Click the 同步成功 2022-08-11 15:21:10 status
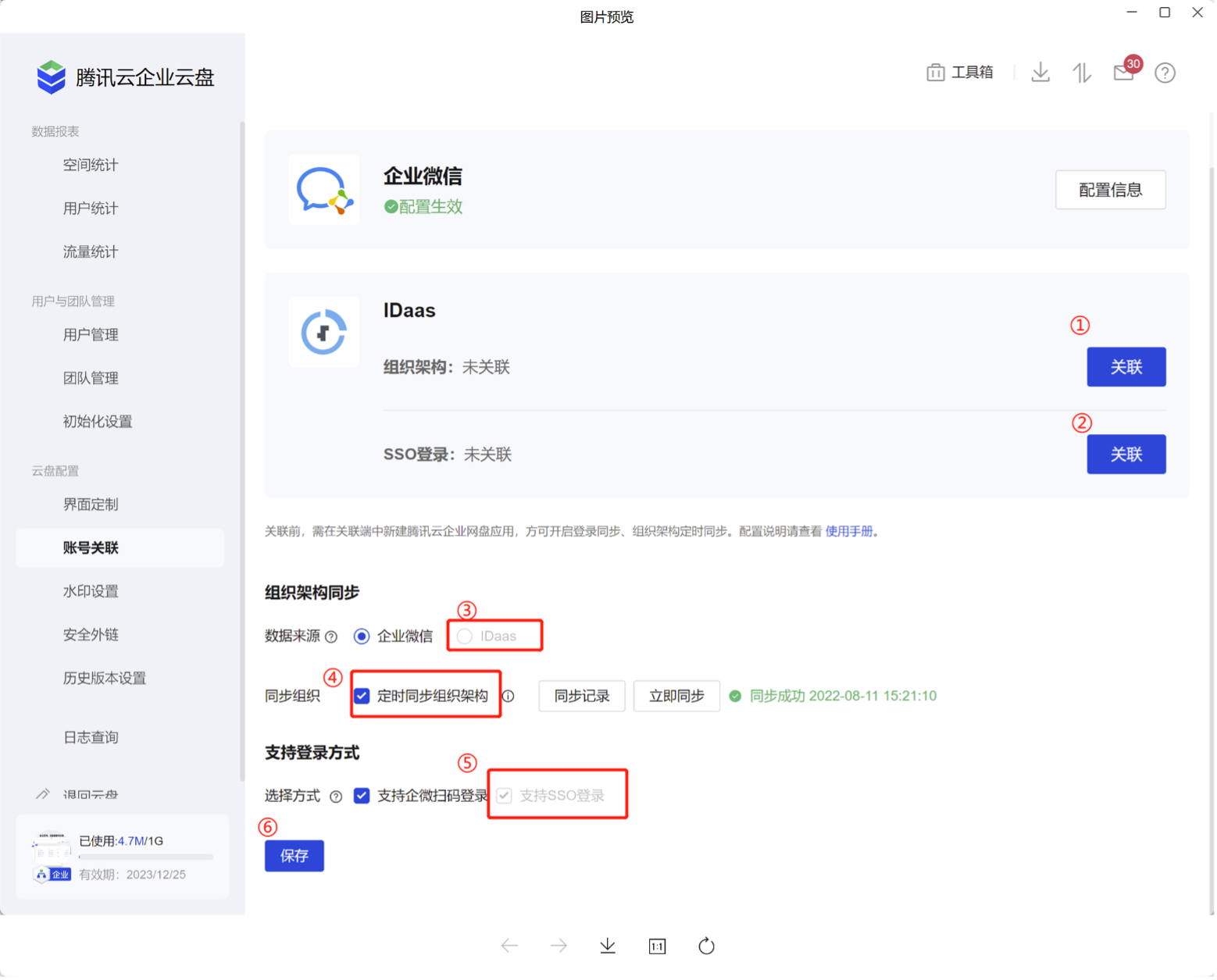1217x980 pixels. [x=843, y=697]
